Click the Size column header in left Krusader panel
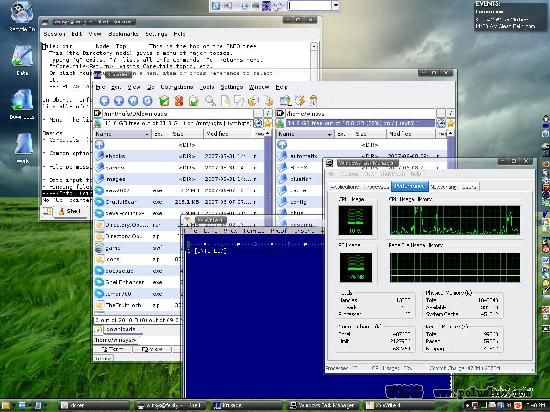Screen dimensions: 550x412 pyautogui.click(x=186, y=134)
